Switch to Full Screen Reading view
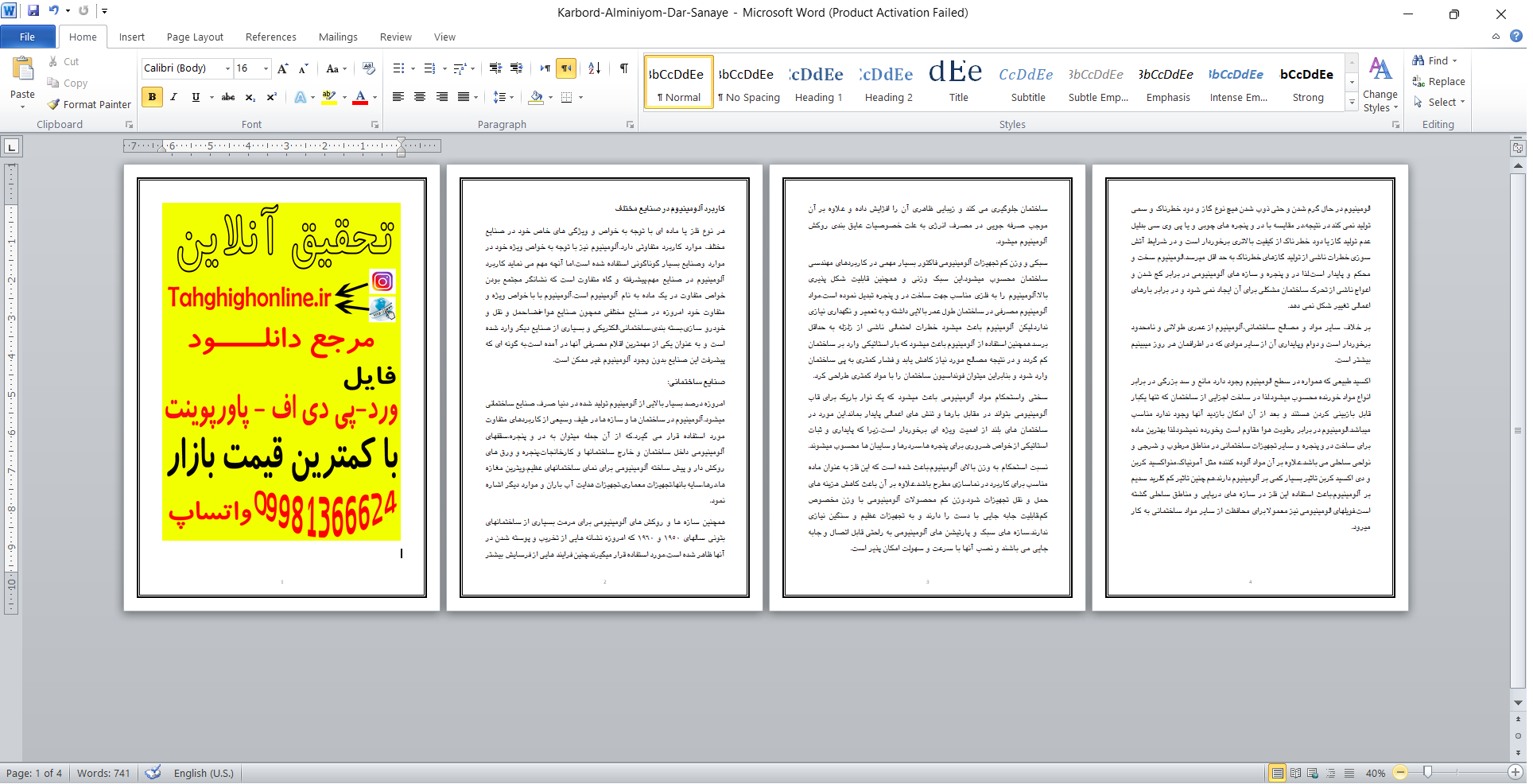The height and width of the screenshot is (784, 1533). (x=1295, y=773)
